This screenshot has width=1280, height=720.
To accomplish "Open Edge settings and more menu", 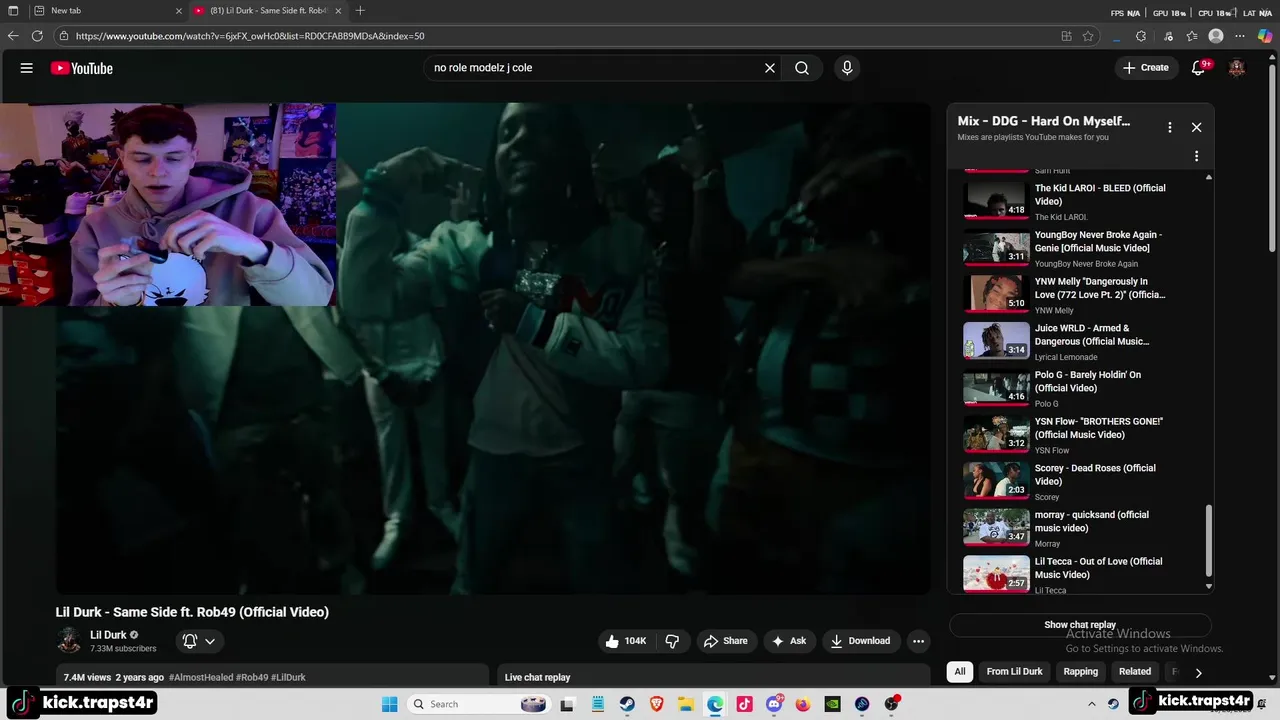I will click(x=1241, y=36).
